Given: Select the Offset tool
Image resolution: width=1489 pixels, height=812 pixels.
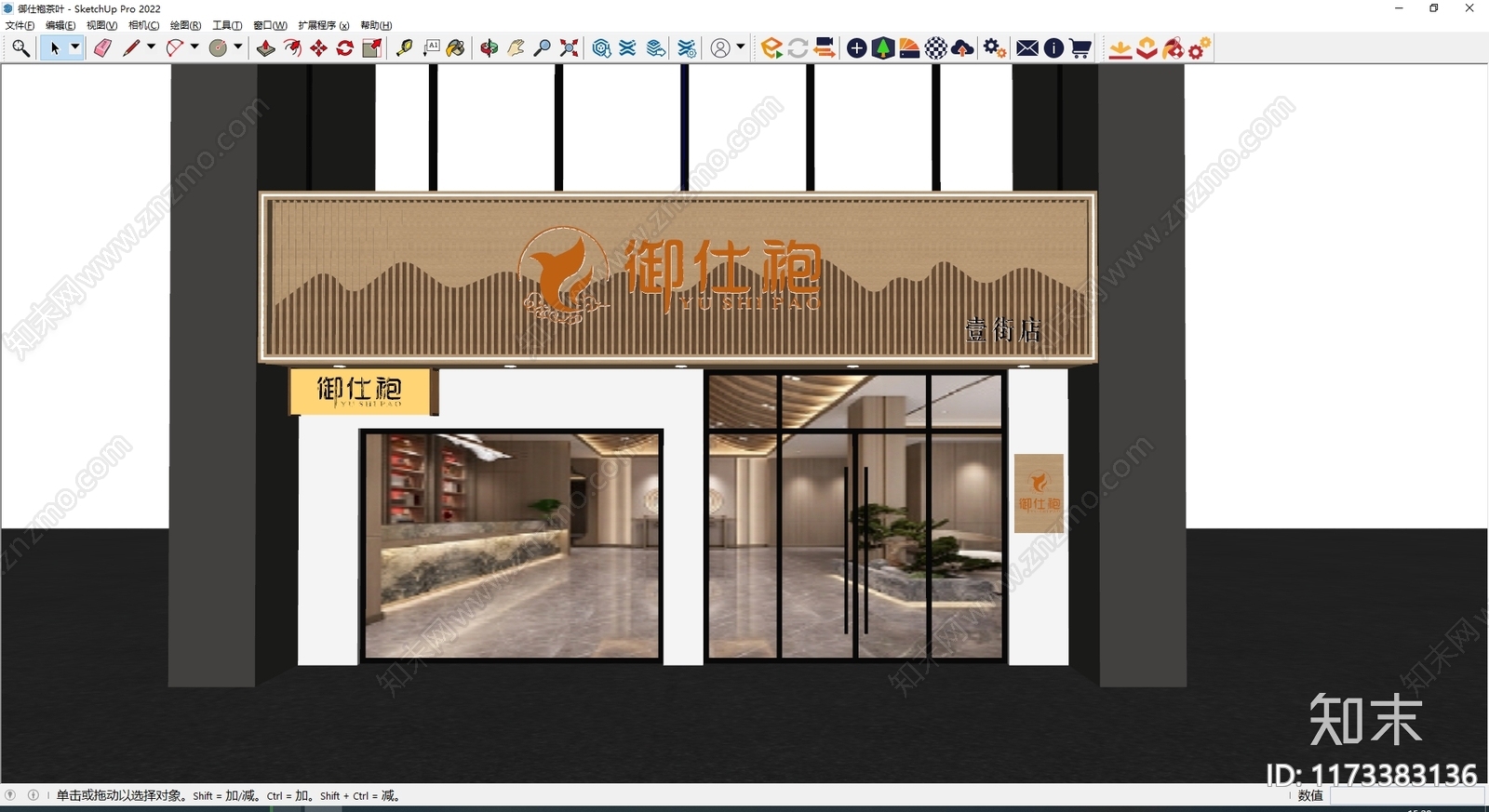Looking at the screenshot, I should tap(293, 48).
